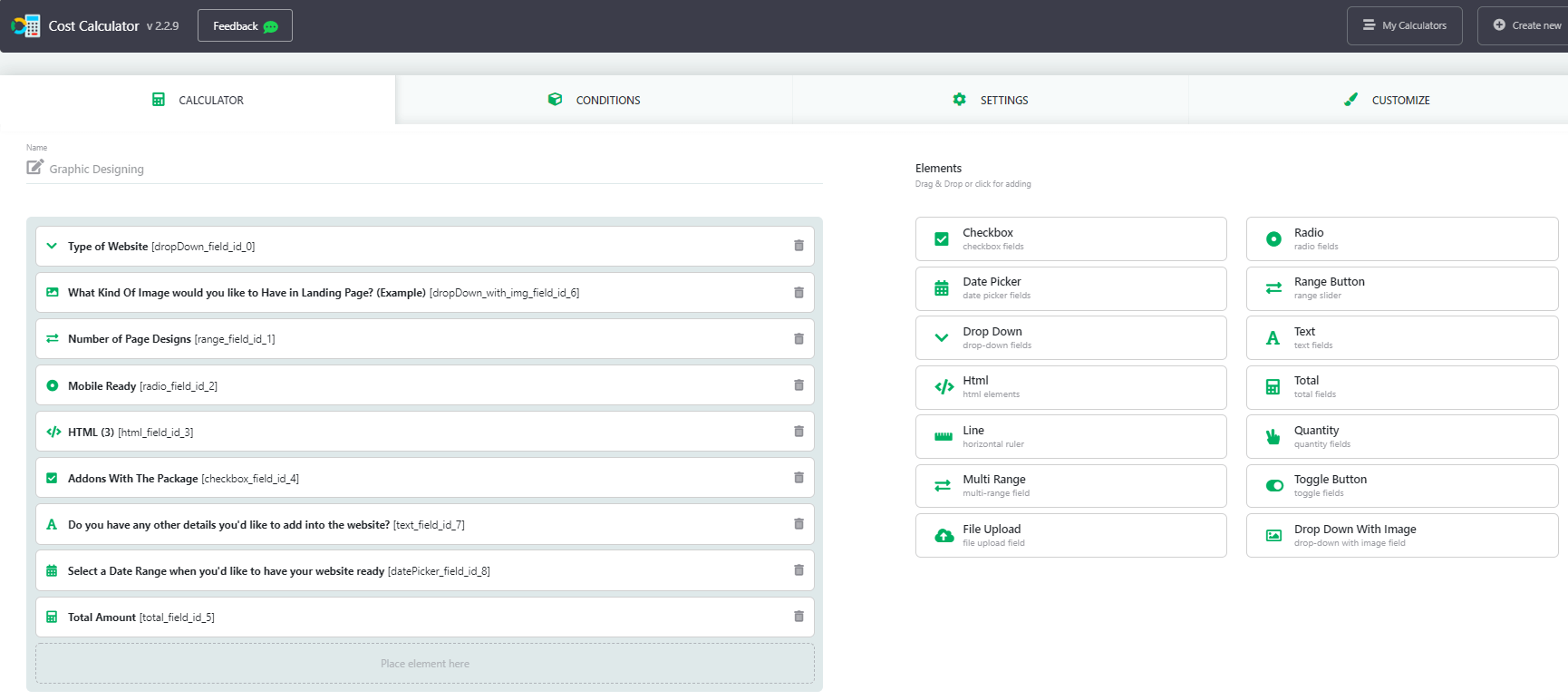1568x700 pixels.
Task: Add a Line horizontal ruler element
Action: (x=1070, y=437)
